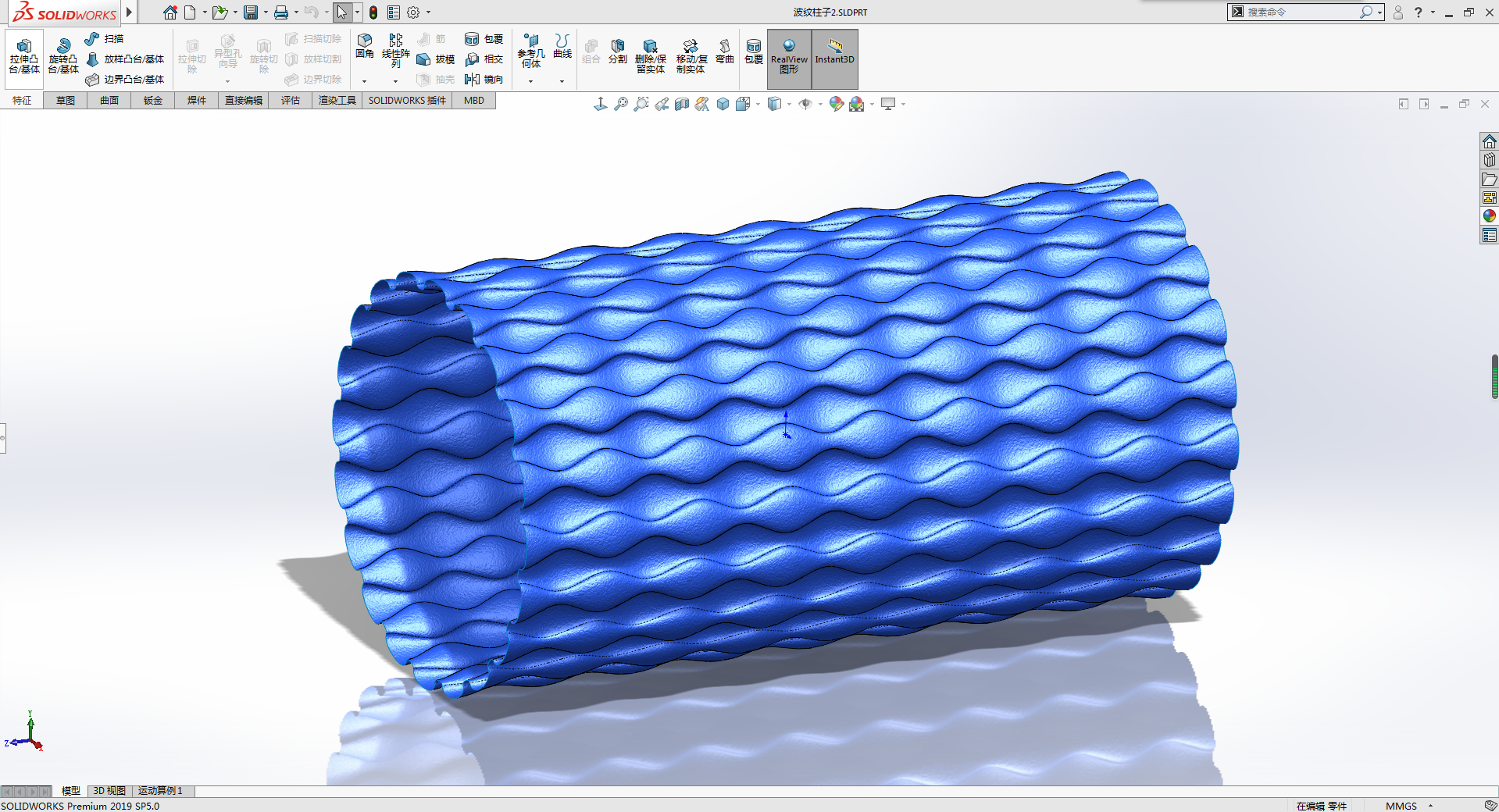Click the Zoom to Area icon
Viewport: 1499px width, 812px height.
[x=641, y=104]
